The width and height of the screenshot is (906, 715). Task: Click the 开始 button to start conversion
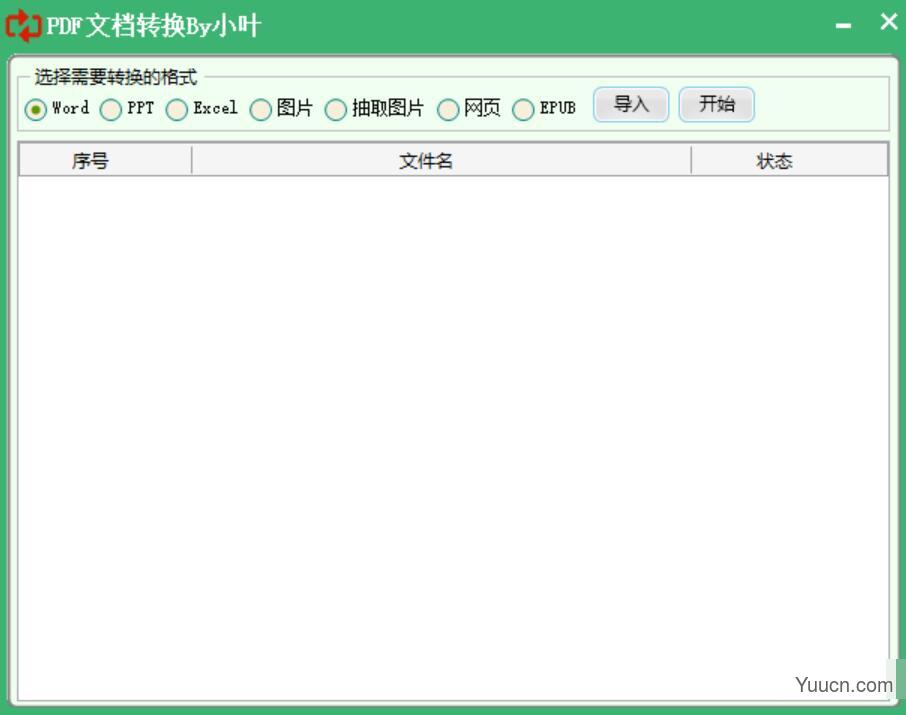coord(716,105)
